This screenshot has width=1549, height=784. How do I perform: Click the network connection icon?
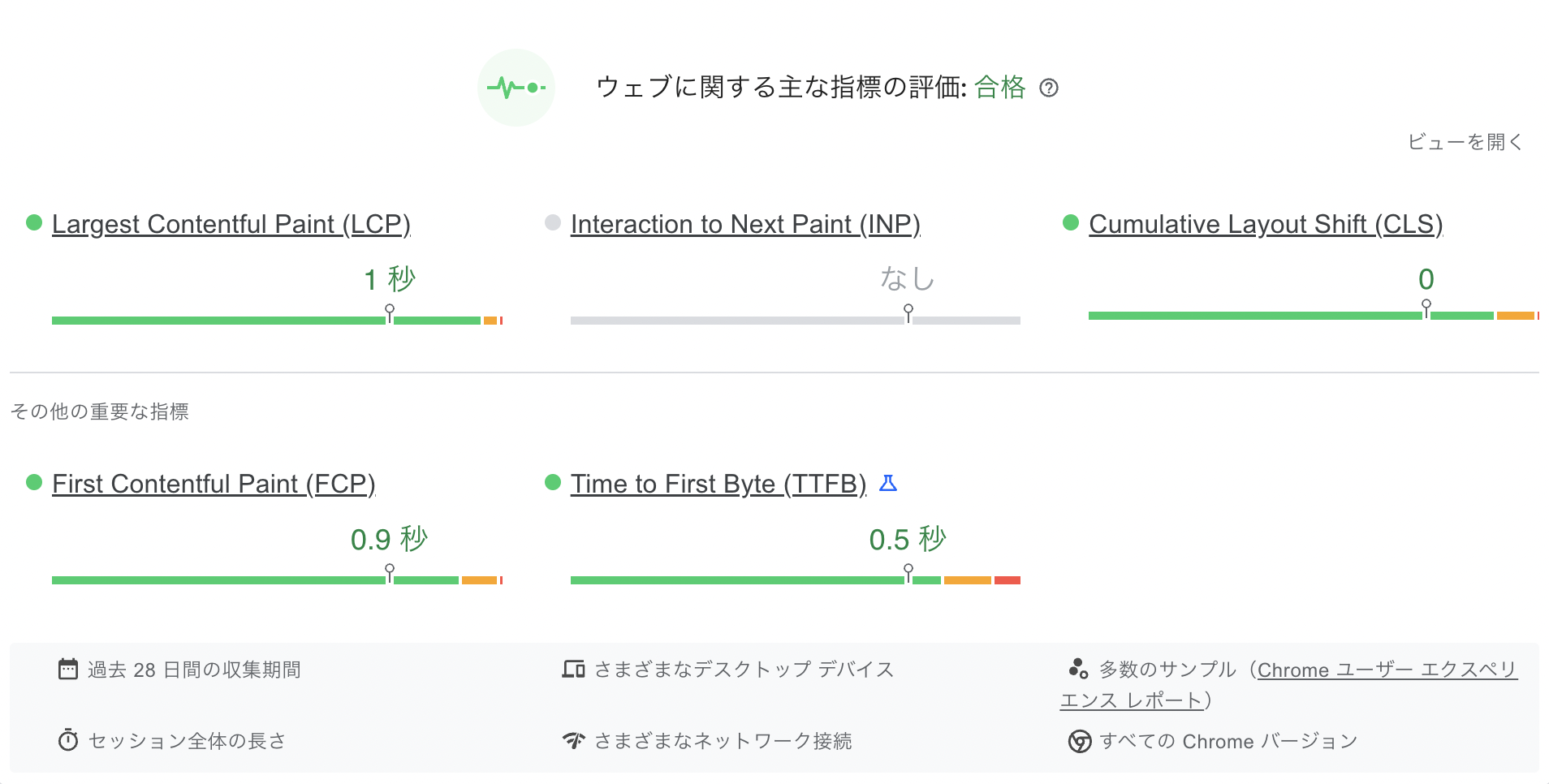click(x=573, y=740)
